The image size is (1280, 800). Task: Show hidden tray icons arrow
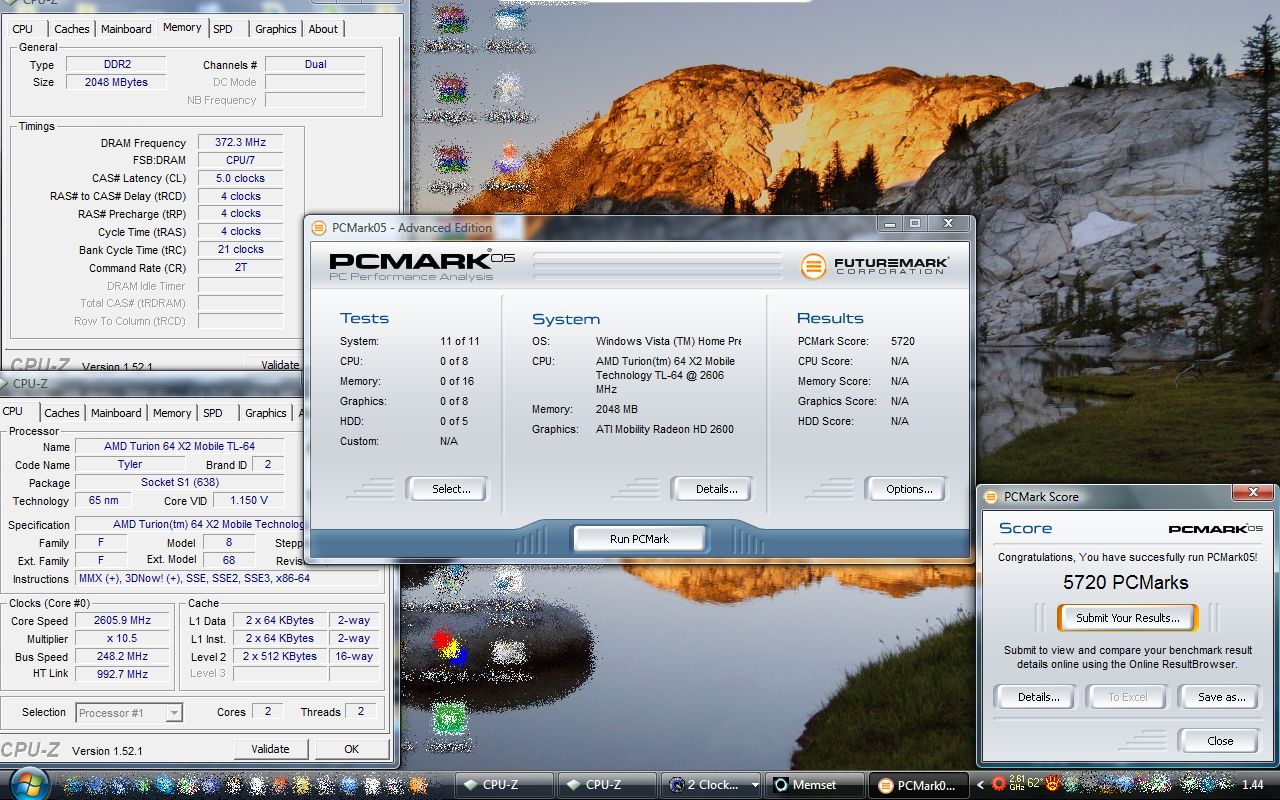(981, 785)
